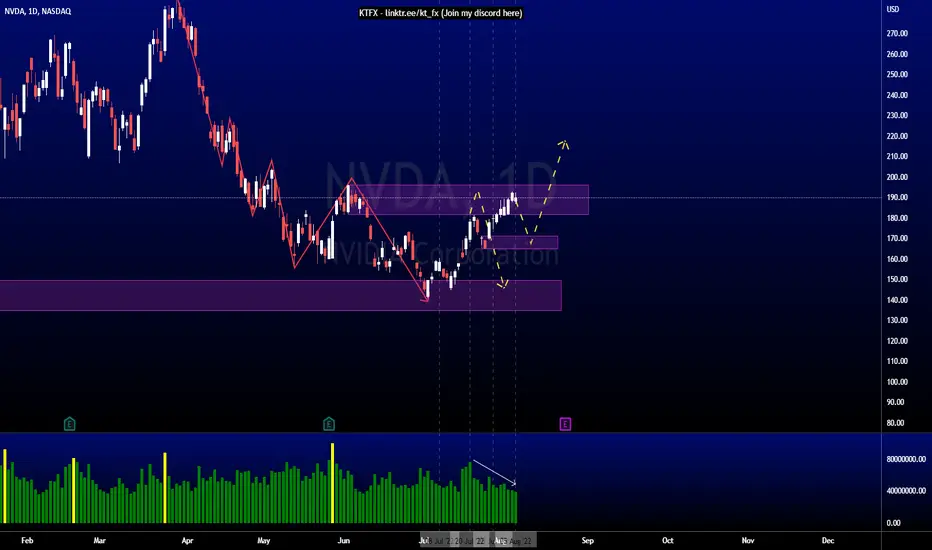This screenshot has width=932, height=550.
Task: Click the 40000000.00 volume axis label
Action: pyautogui.click(x=906, y=491)
